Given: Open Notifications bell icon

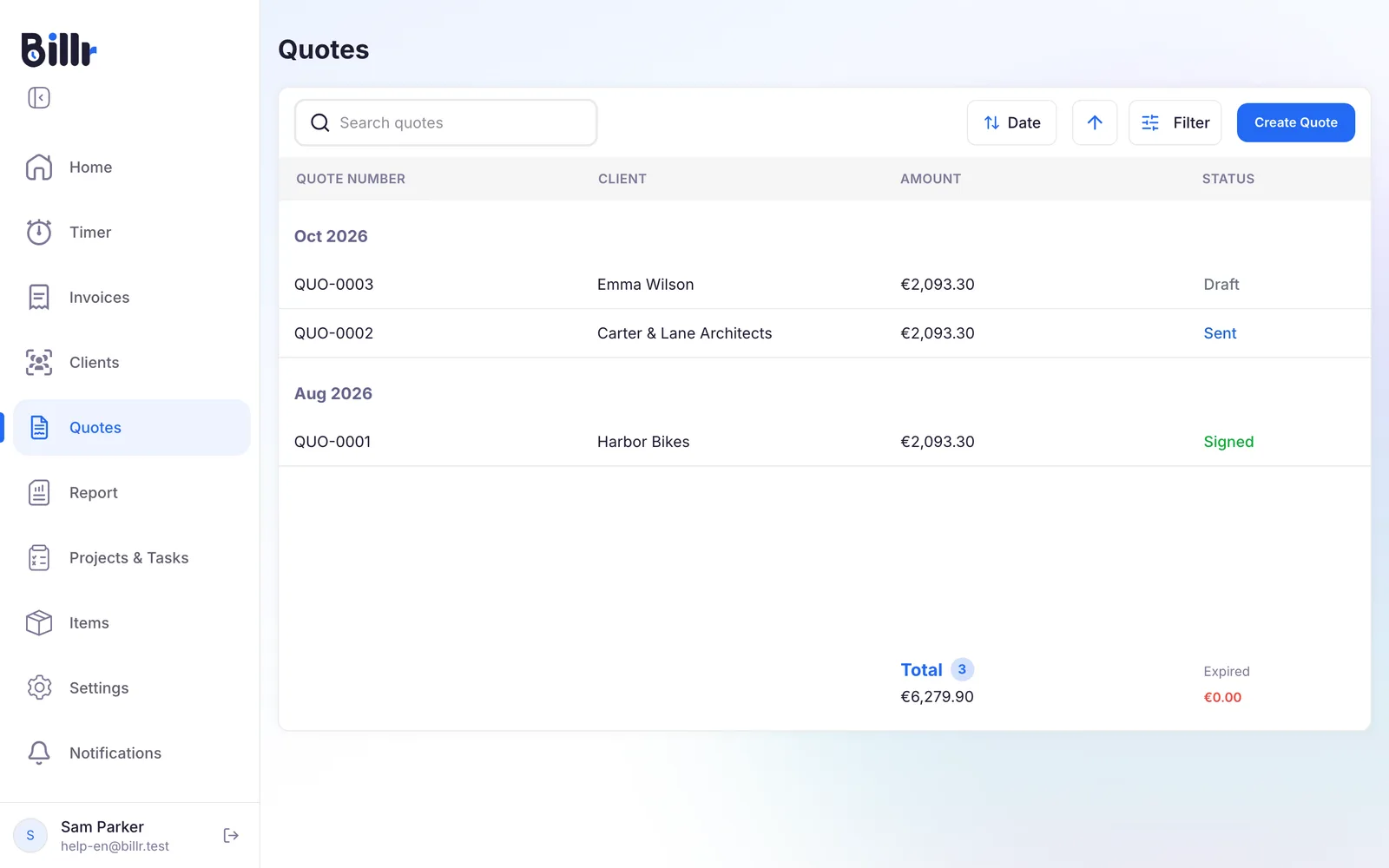Looking at the screenshot, I should coord(39,753).
